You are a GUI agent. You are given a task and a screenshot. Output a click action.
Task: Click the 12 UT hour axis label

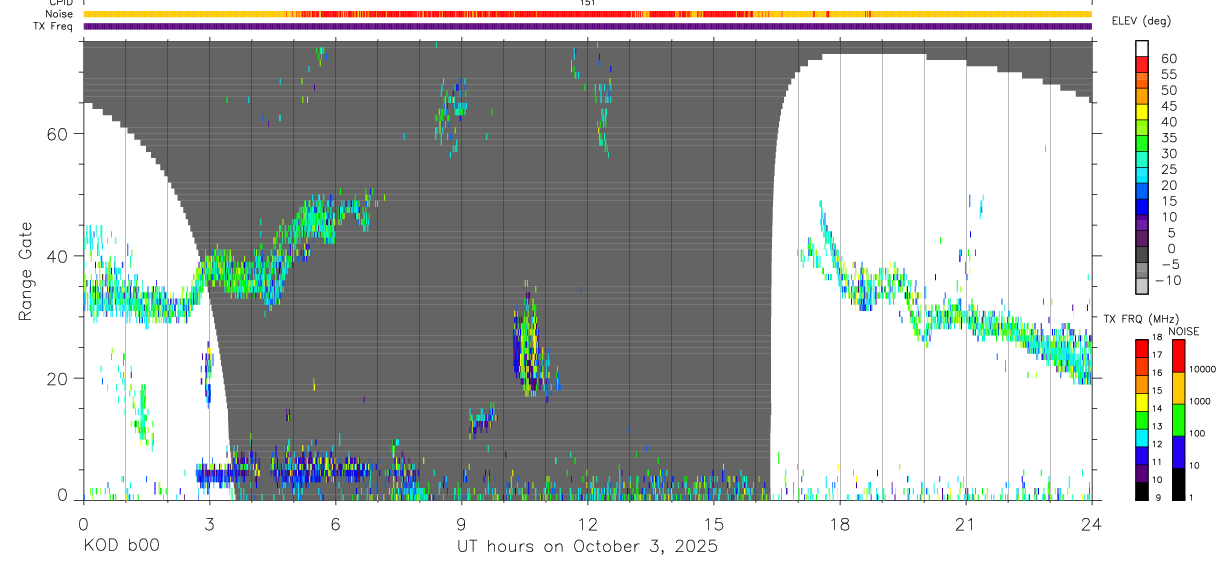point(587,523)
